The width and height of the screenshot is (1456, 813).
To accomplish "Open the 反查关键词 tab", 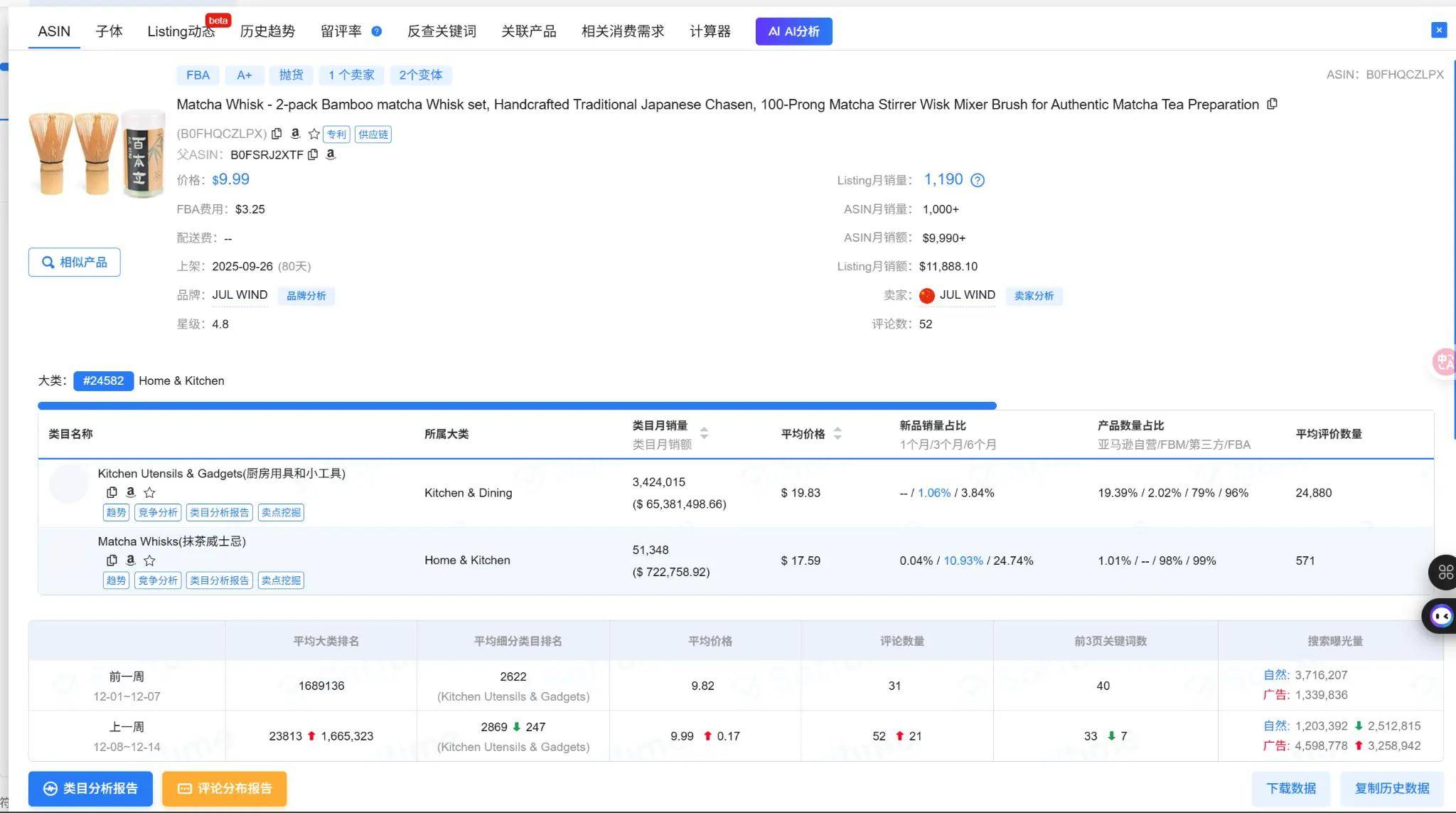I will pos(441,31).
